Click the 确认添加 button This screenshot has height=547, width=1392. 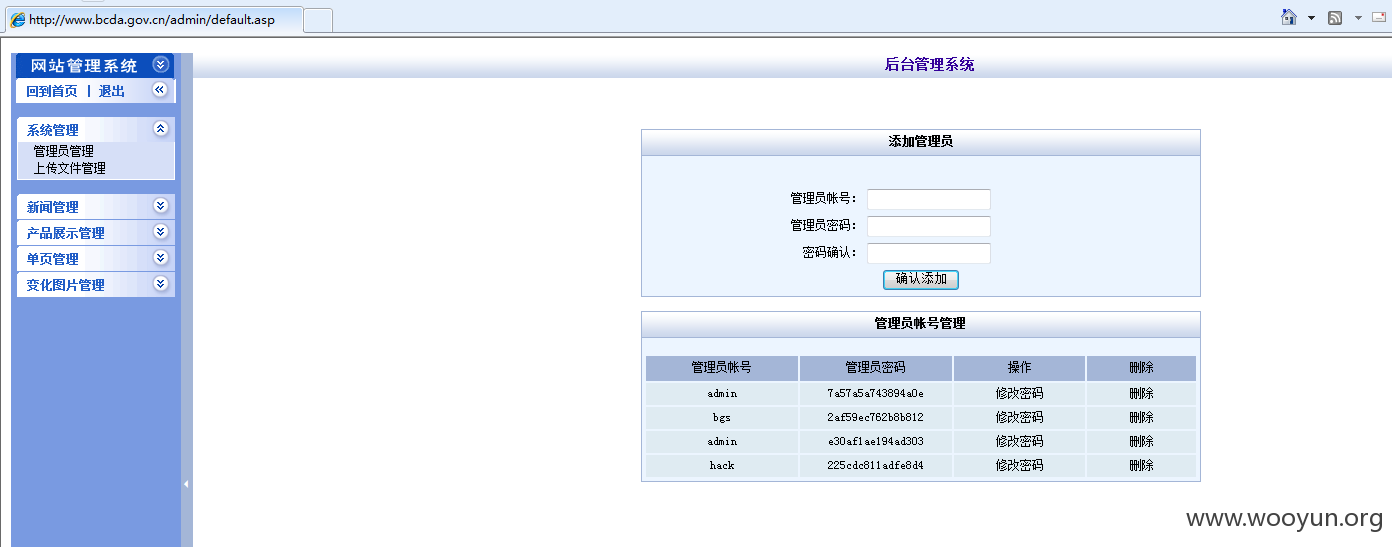[x=921, y=279]
